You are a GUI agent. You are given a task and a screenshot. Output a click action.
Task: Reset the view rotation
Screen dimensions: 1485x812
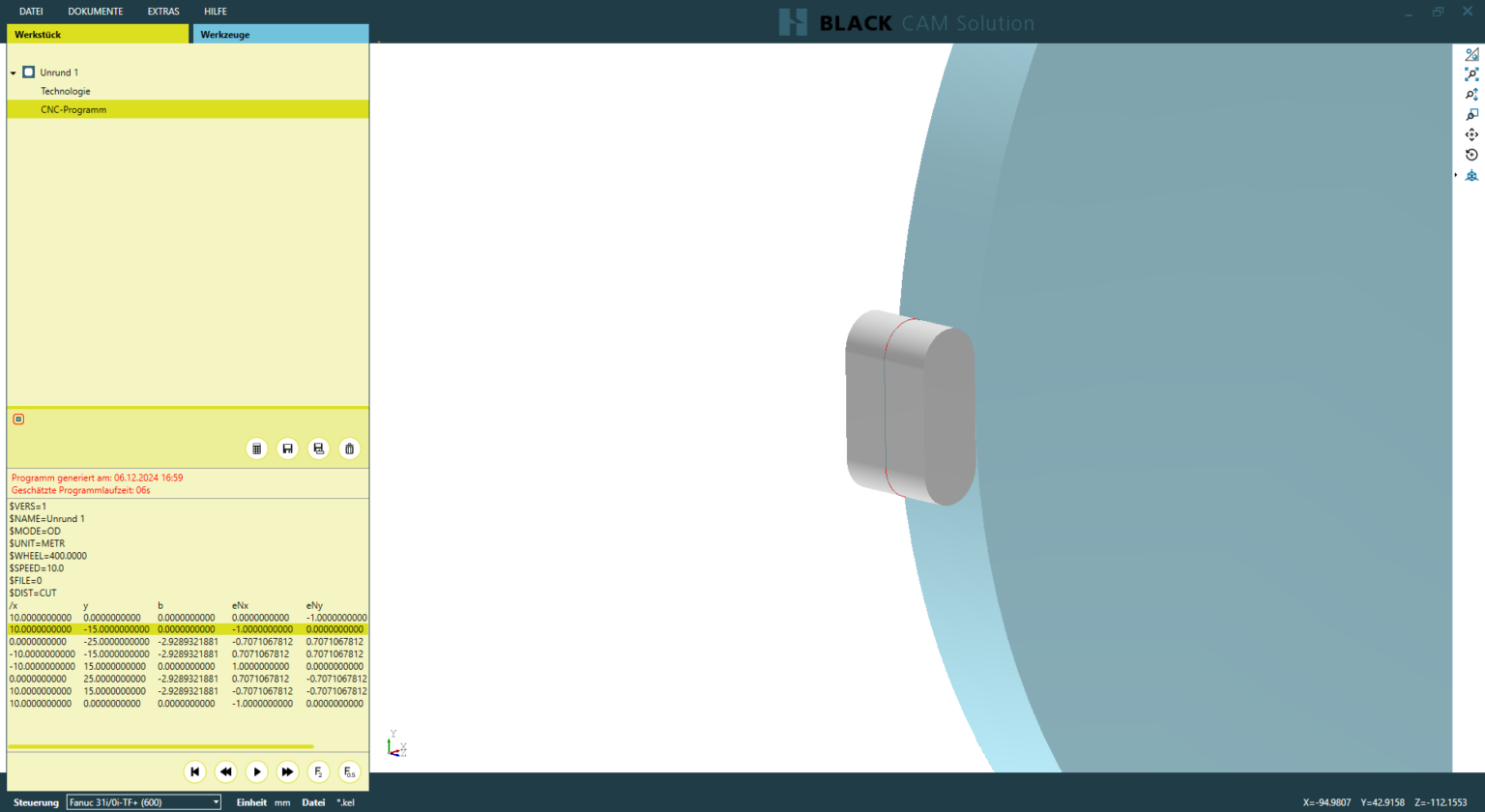(x=1472, y=154)
